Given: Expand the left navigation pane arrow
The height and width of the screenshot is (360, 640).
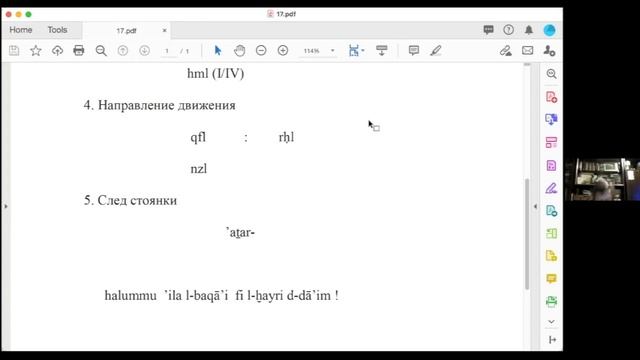Looking at the screenshot, I should (x=6, y=207).
